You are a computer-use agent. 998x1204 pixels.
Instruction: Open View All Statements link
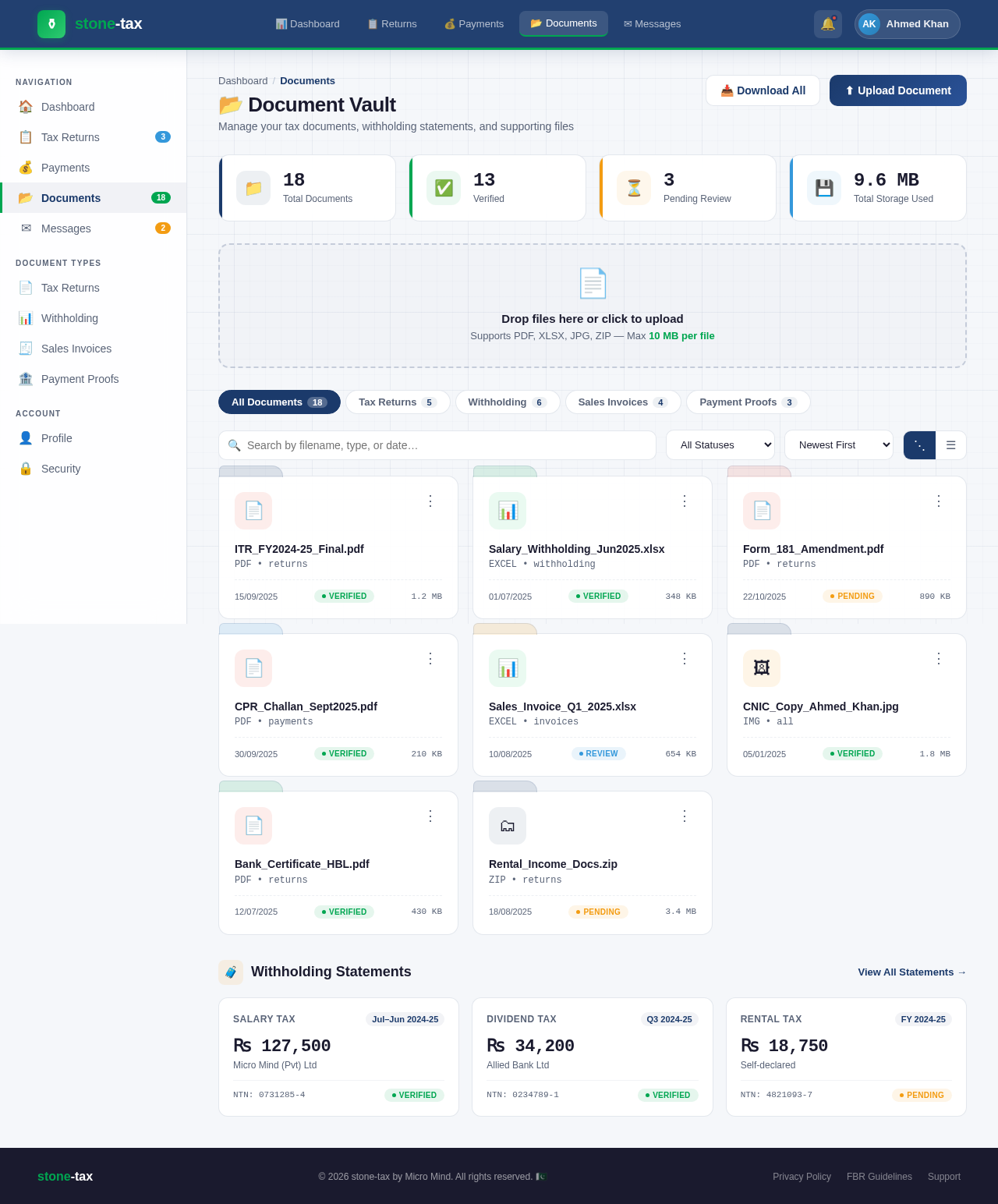point(911,972)
